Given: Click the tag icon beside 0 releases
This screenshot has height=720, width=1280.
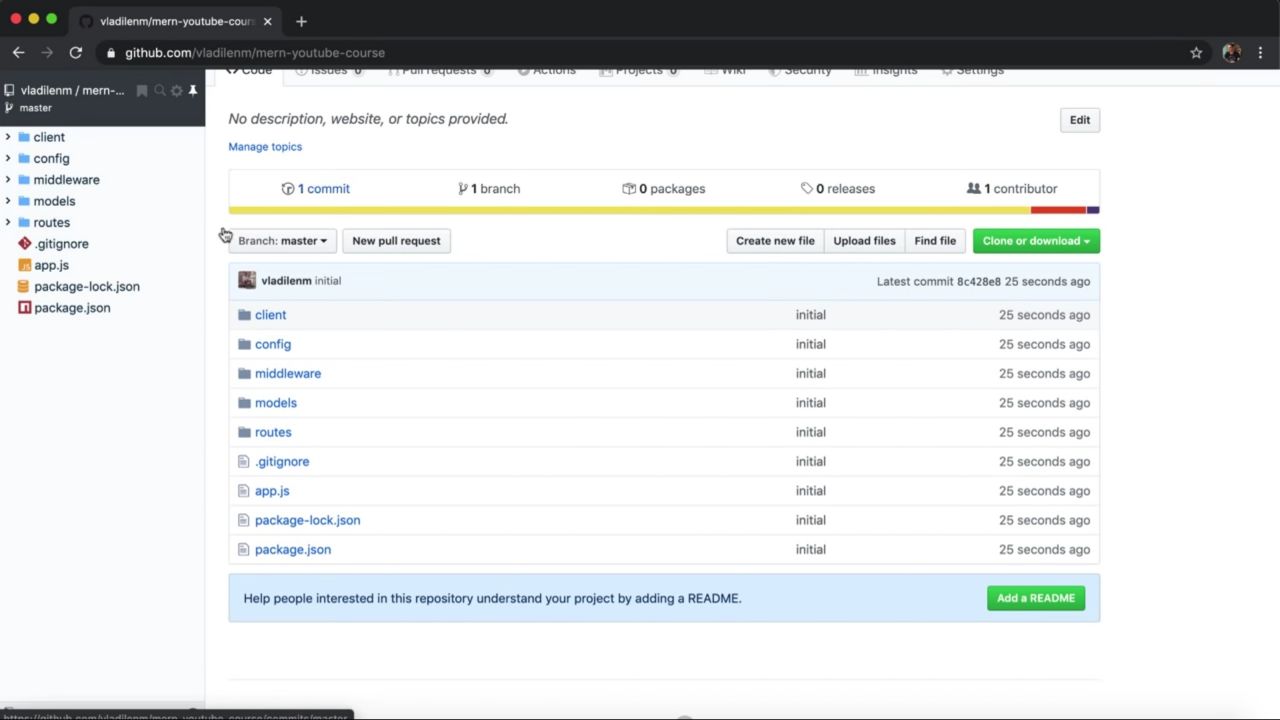Looking at the screenshot, I should click(807, 188).
